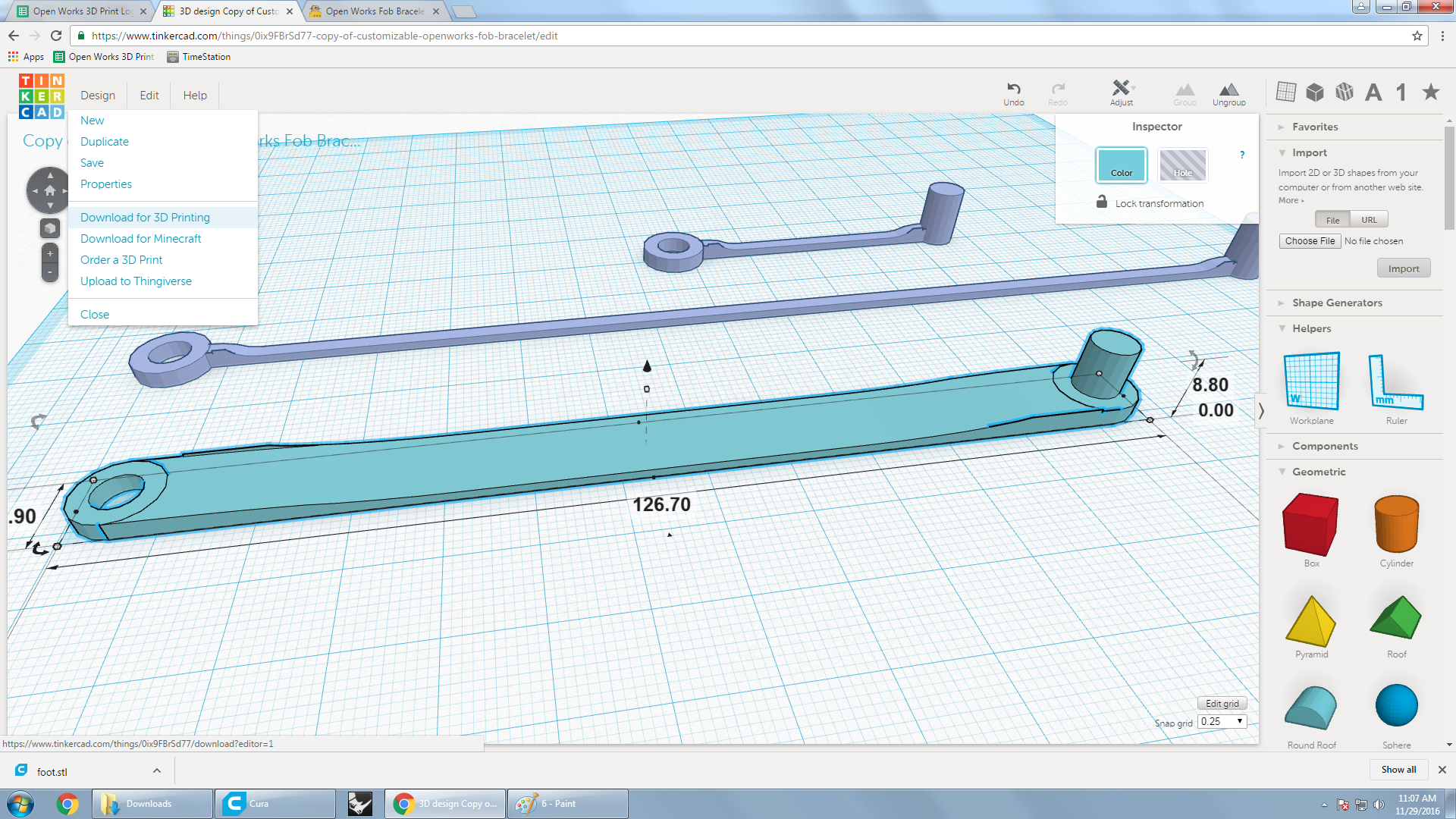Open the Edit menu
This screenshot has height=819, width=1456.
[149, 96]
